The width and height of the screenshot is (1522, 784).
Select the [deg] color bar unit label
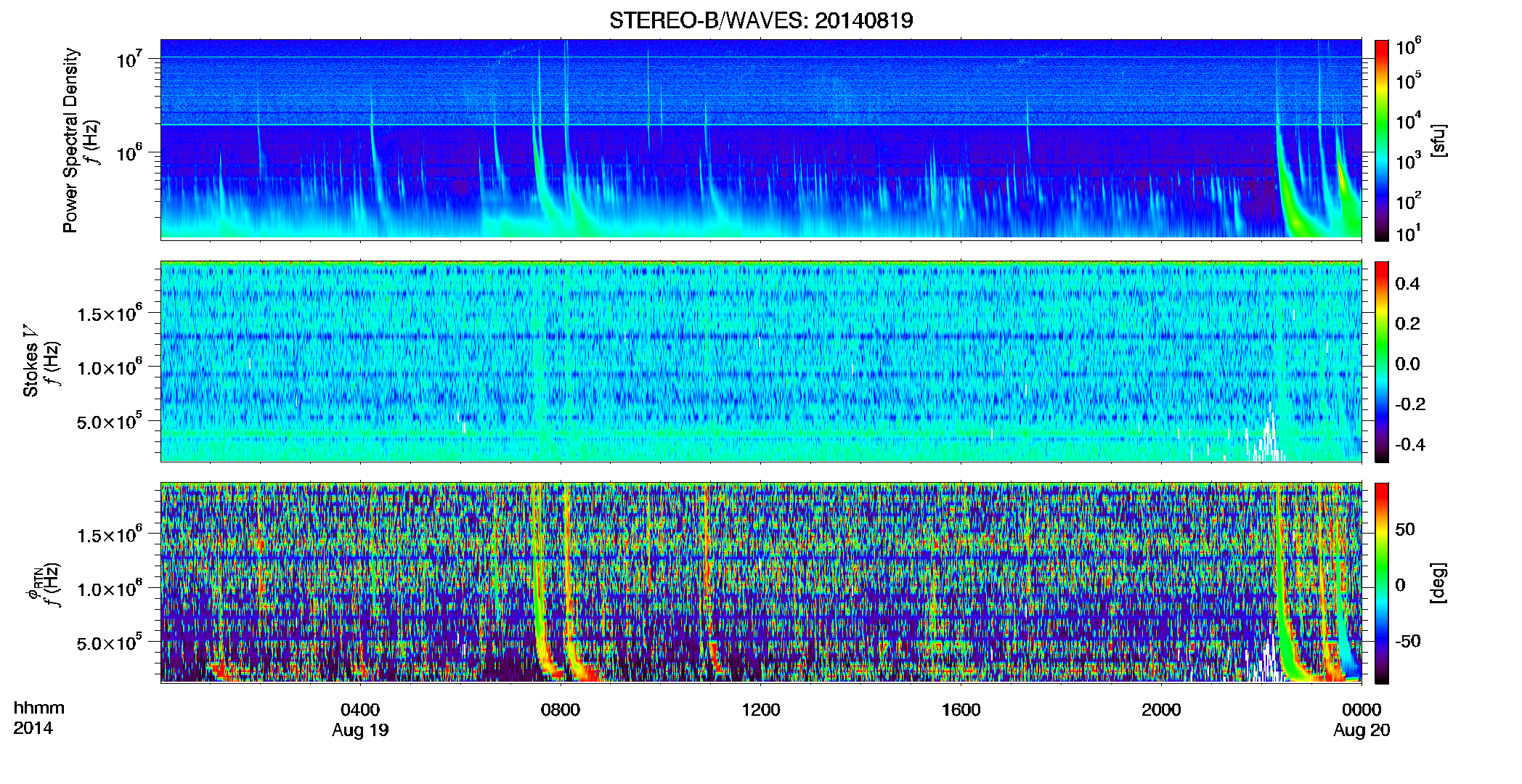[x=1438, y=583]
